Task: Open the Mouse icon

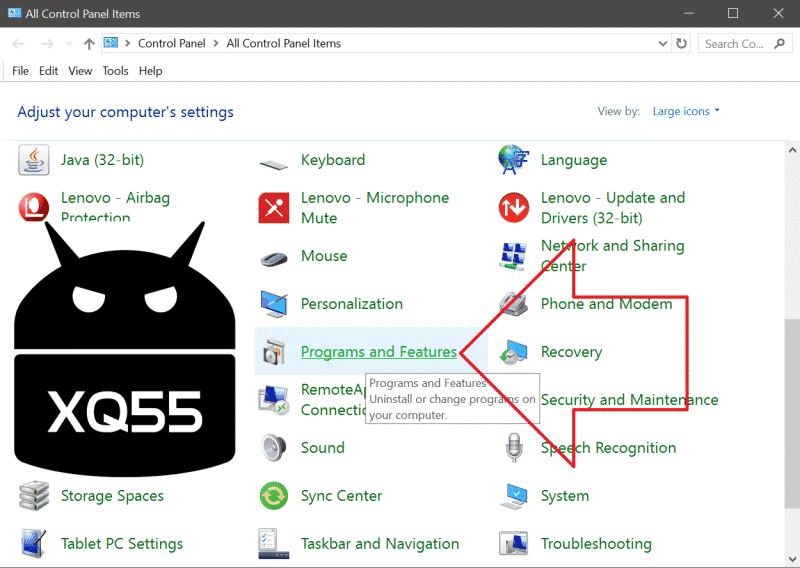Action: point(274,257)
